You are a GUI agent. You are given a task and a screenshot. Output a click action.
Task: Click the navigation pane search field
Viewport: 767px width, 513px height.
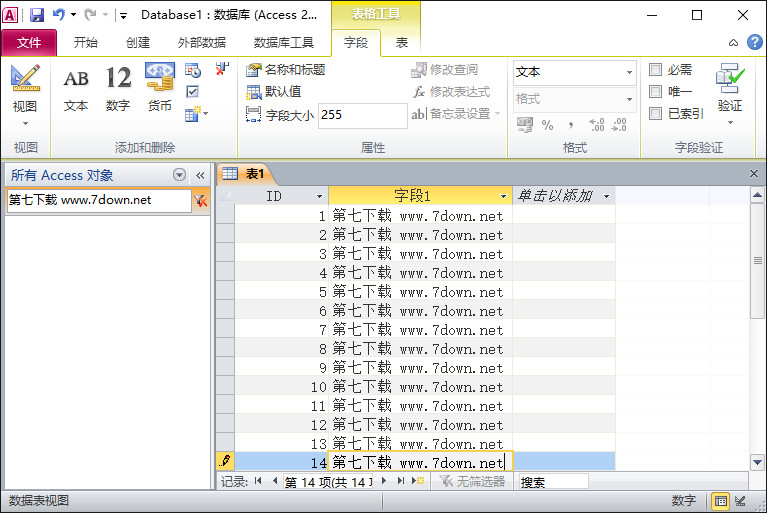(x=99, y=200)
